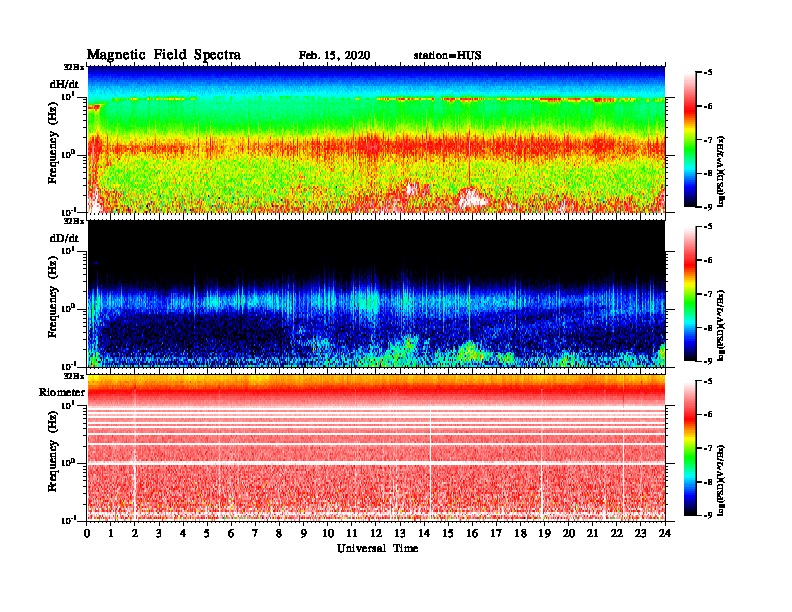The height and width of the screenshot is (612, 792).
Task: Click hour tick label "6" on time axis
Action: pos(231,533)
